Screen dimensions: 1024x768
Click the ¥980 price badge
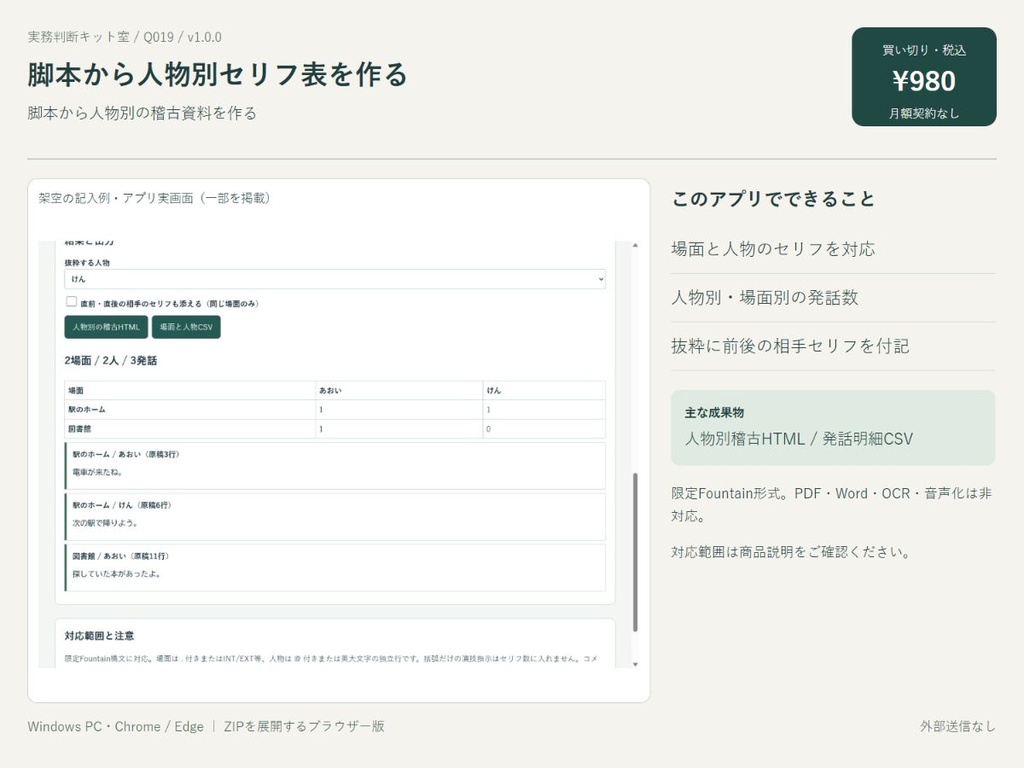tap(923, 77)
